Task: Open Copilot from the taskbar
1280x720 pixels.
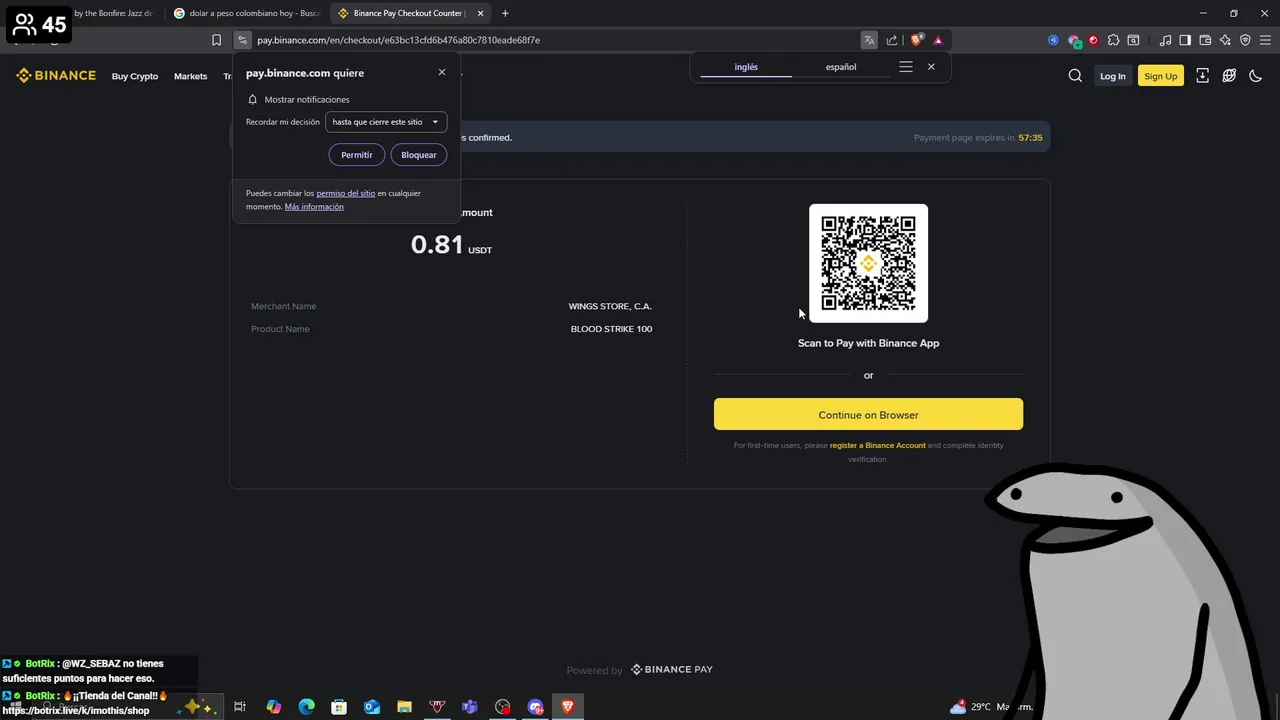Action: tap(274, 707)
